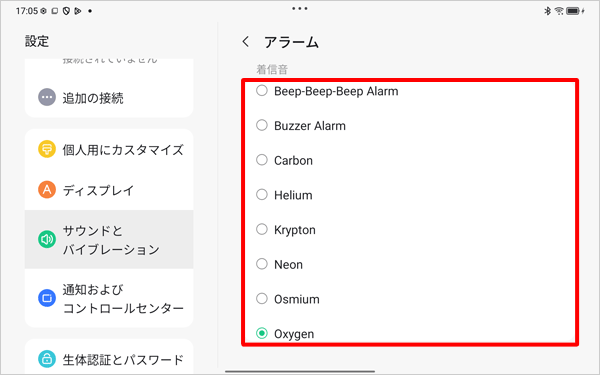Screen dimensions: 600x375
Task: Select the Buzzer Alarm radio button
Action: [262, 125]
